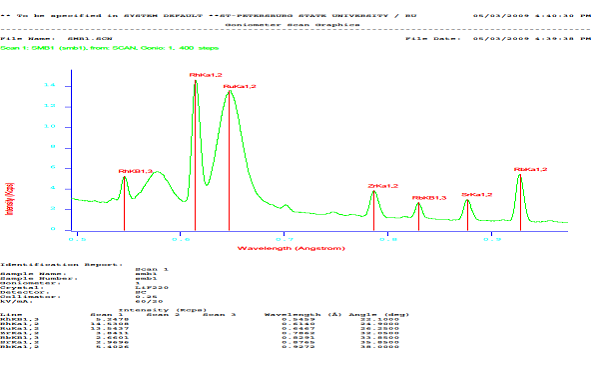This screenshot has width=595, height=387.
Task: Select the Identification Report heading
Action: 61,265
